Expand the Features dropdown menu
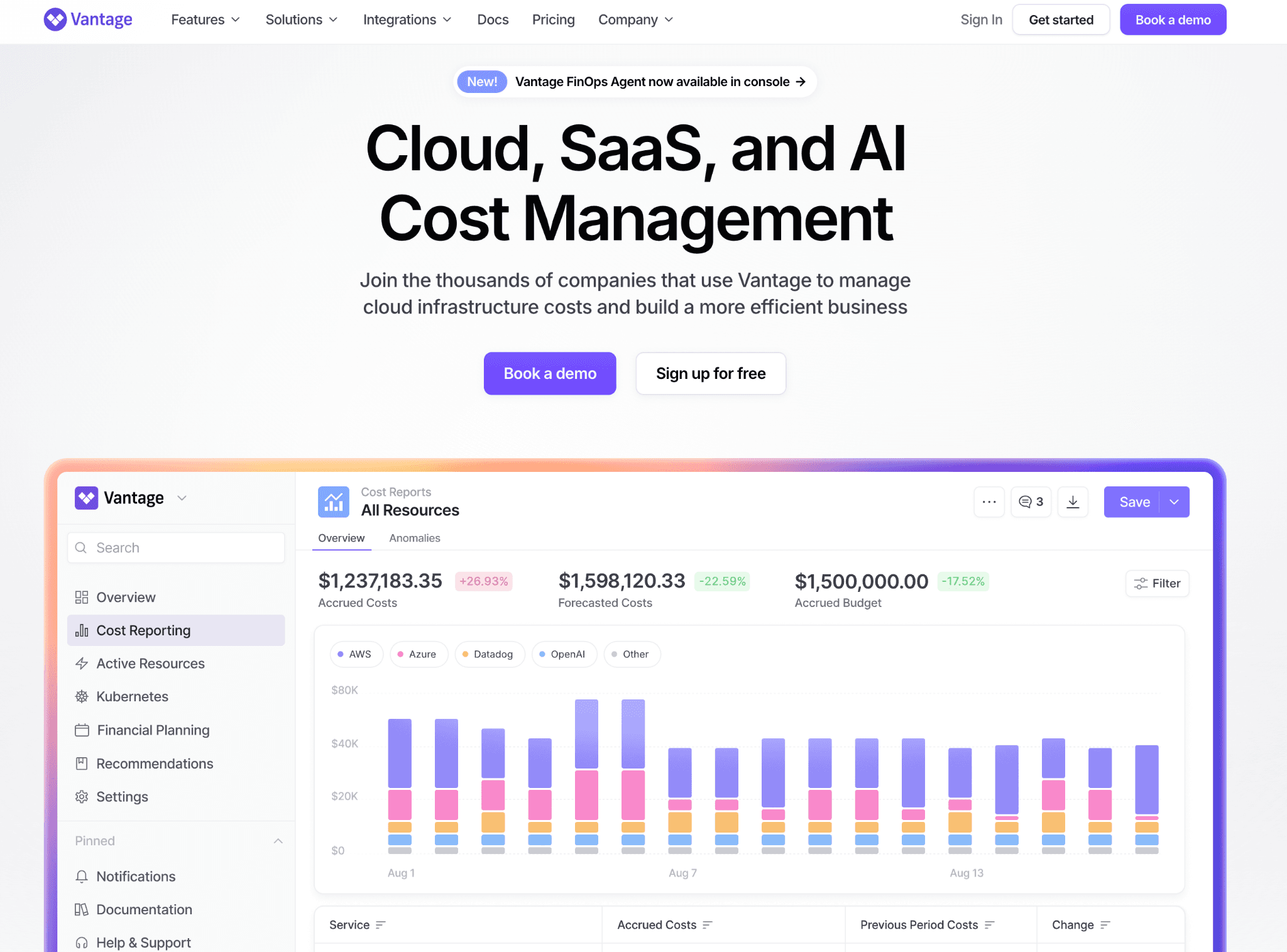This screenshot has width=1287, height=952. coord(205,19)
